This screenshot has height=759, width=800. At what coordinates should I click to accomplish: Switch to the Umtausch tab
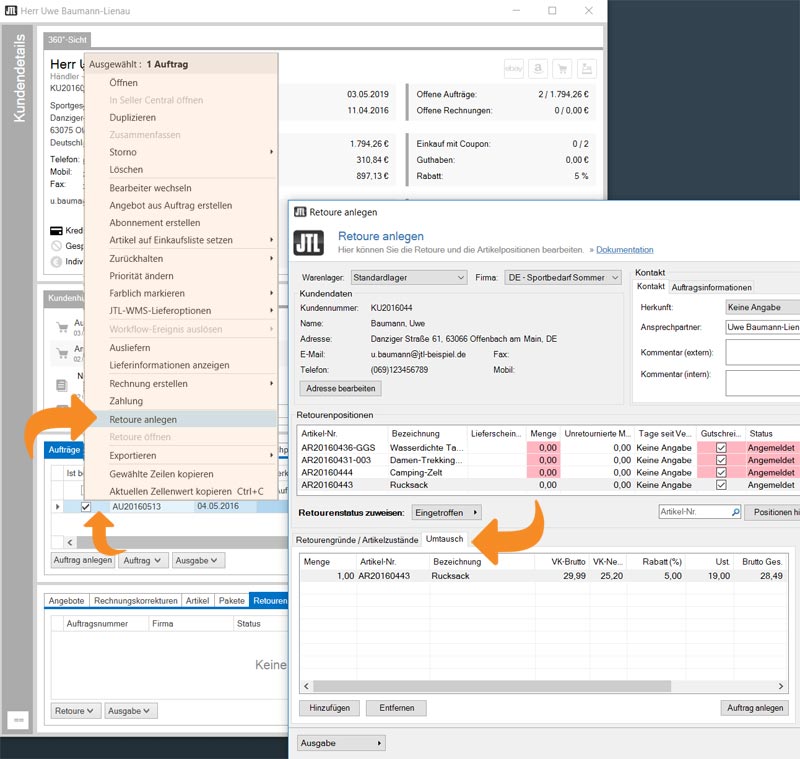[444, 540]
